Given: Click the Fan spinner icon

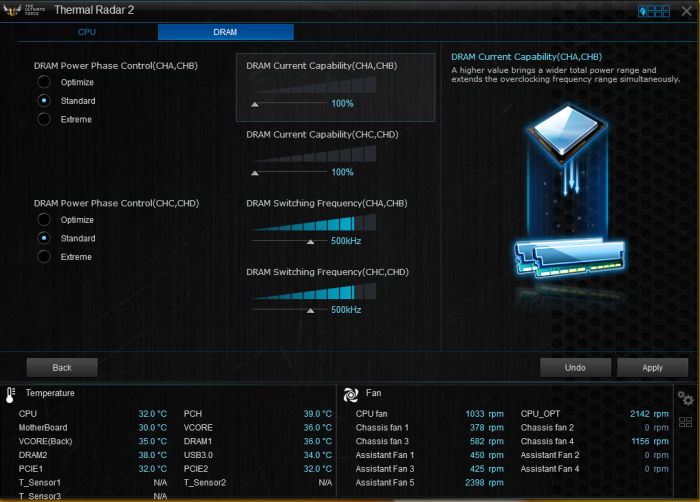Looking at the screenshot, I should [x=351, y=395].
